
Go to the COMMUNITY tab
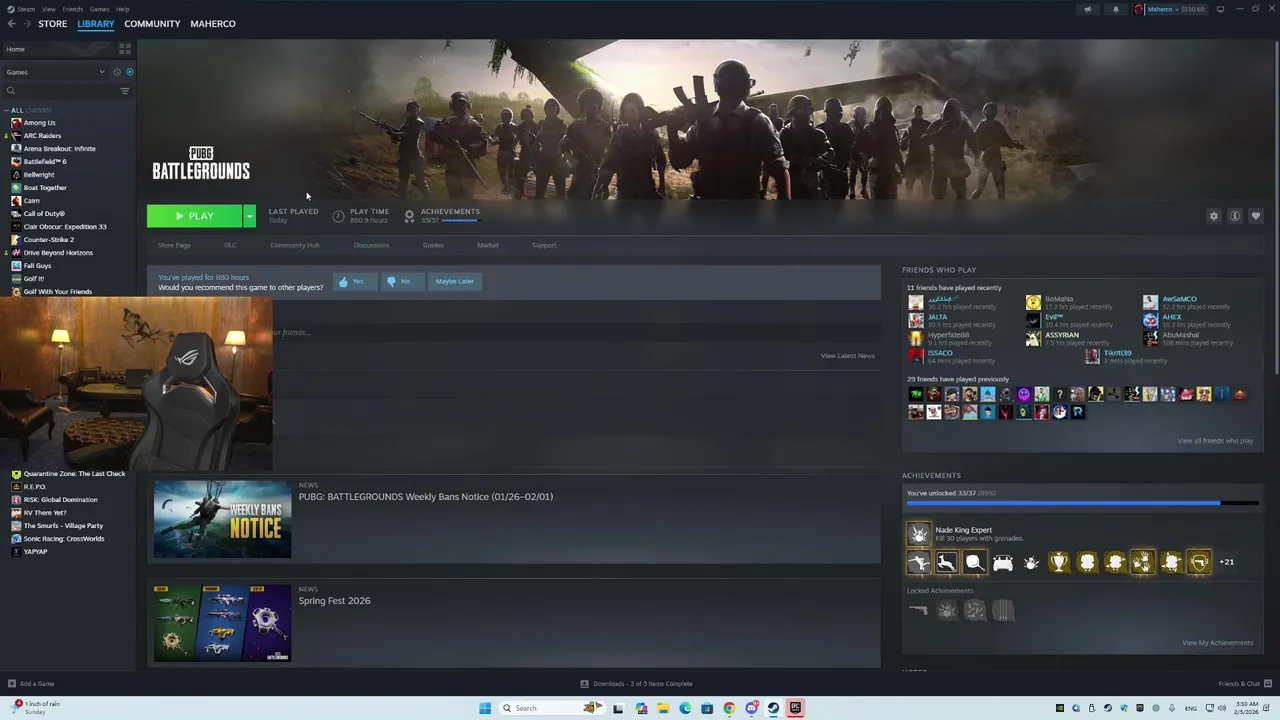click(152, 24)
